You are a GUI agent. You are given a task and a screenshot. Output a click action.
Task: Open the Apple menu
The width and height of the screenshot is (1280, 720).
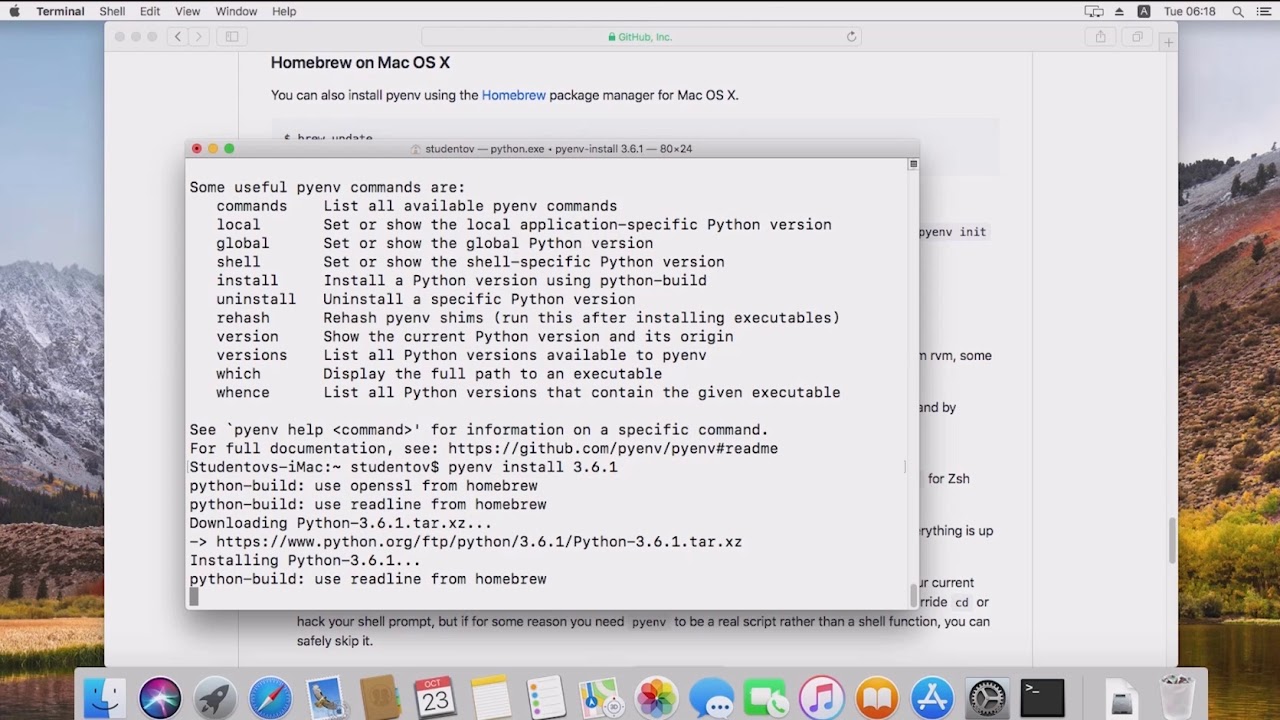(14, 11)
